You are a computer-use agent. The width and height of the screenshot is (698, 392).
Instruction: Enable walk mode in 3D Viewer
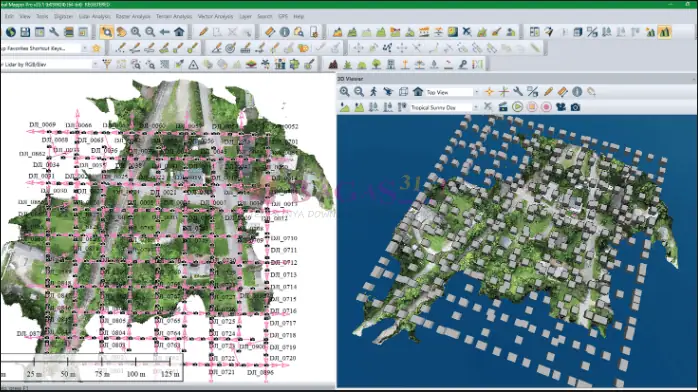373,92
